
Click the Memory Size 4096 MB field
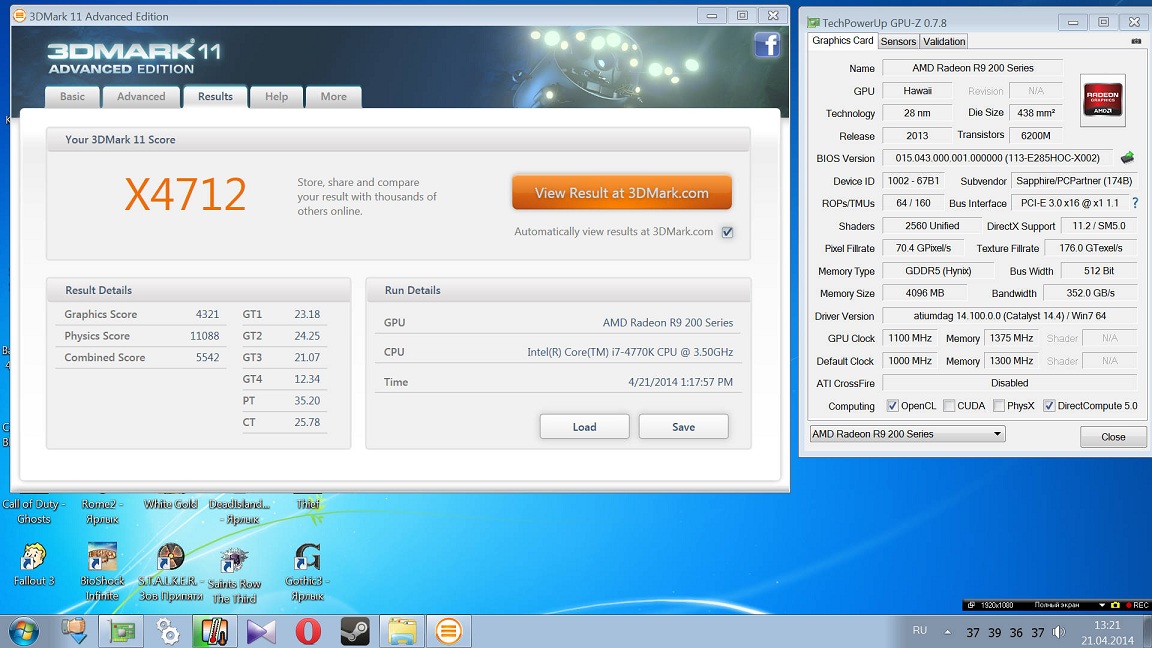coord(924,293)
